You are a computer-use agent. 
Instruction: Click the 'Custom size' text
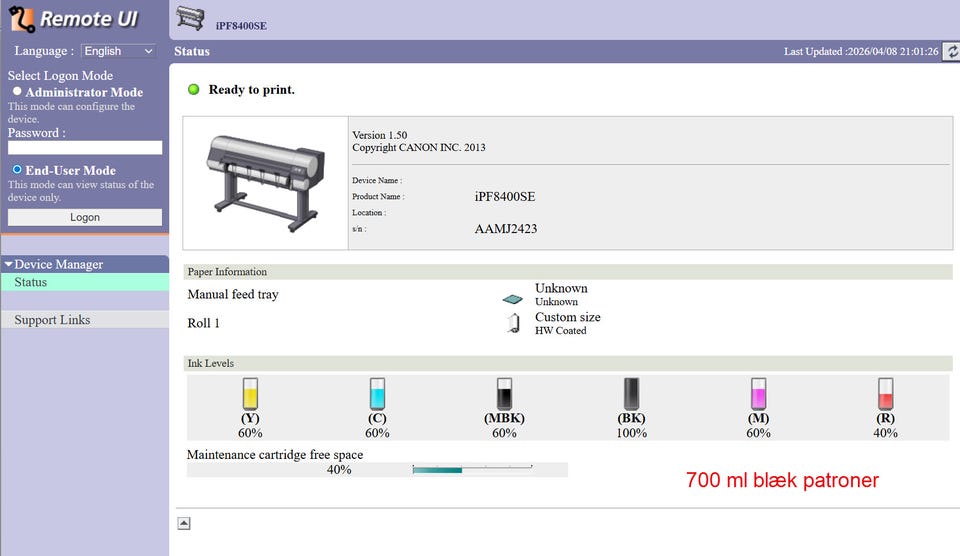click(568, 317)
